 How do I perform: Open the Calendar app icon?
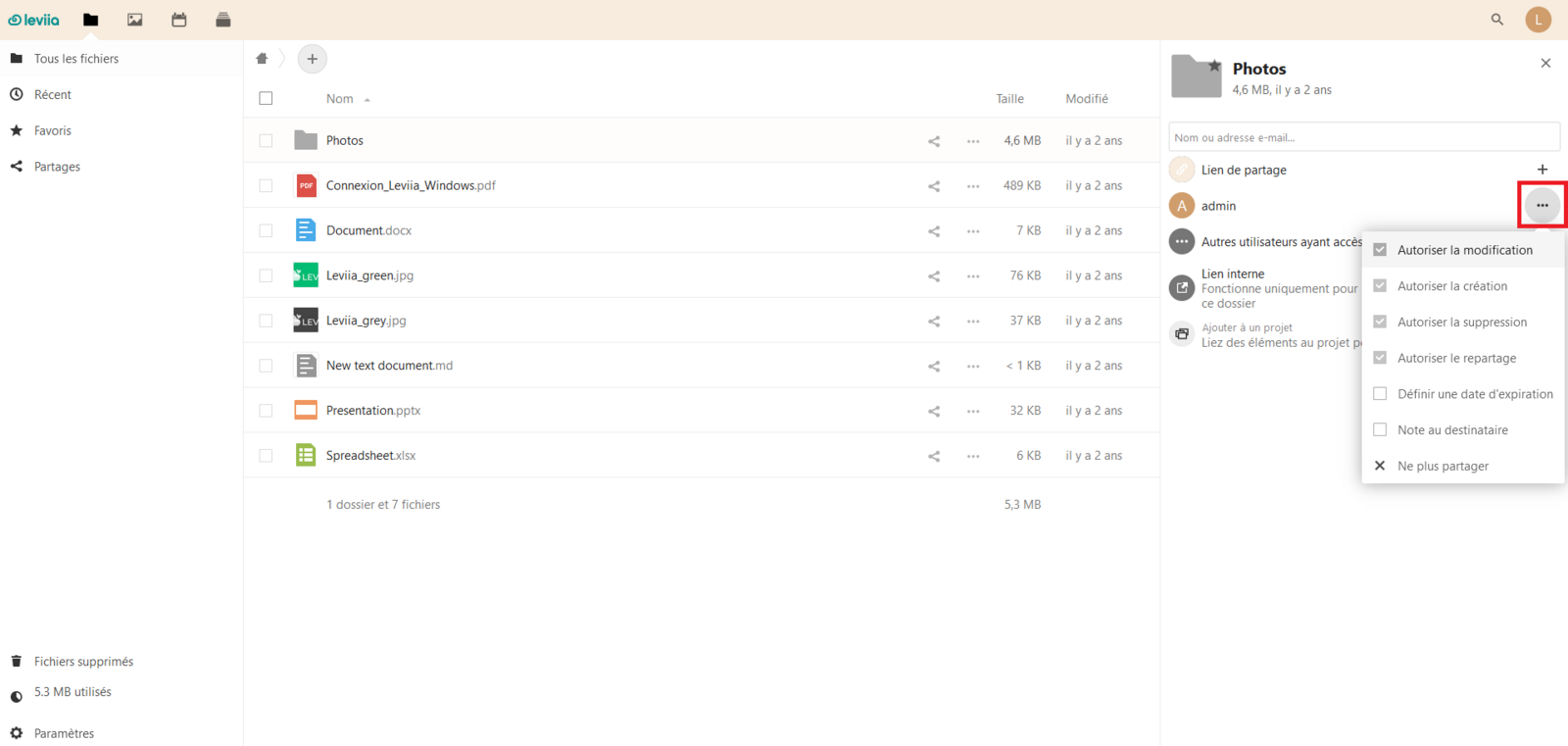coord(179,20)
